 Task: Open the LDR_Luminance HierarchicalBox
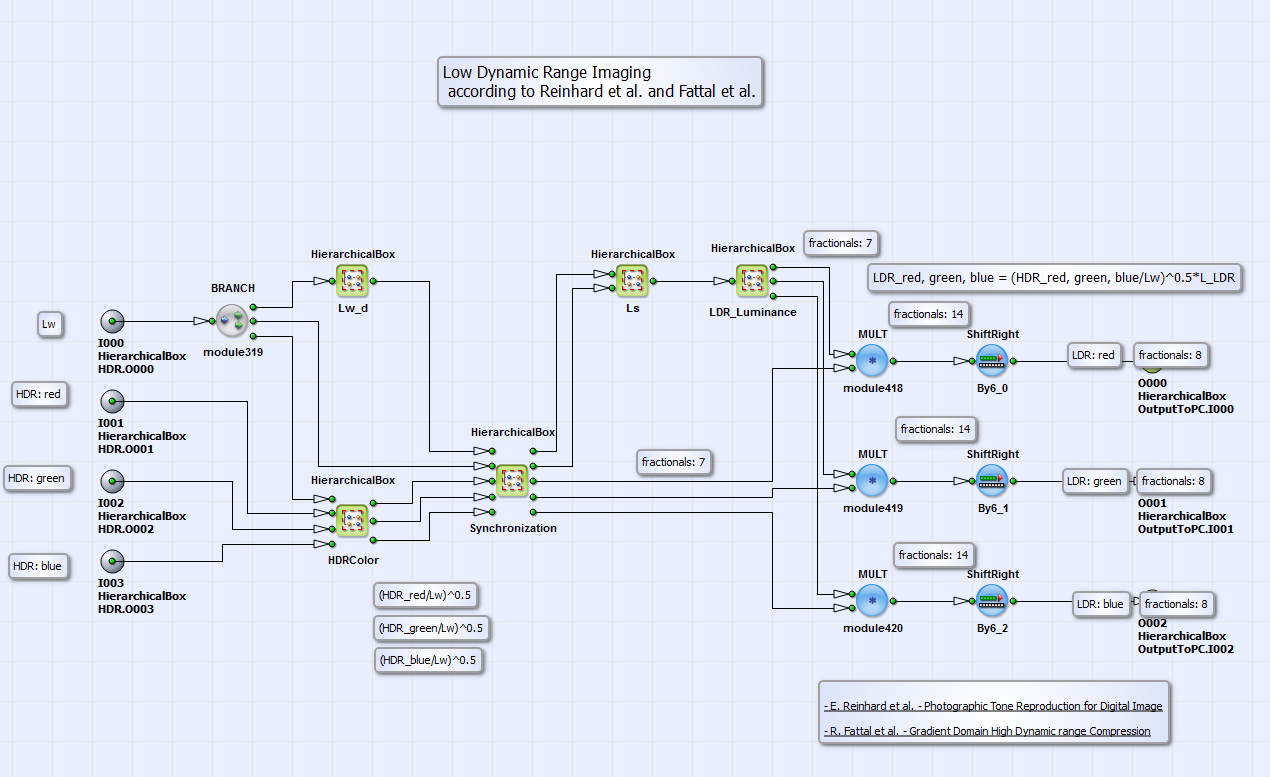click(x=752, y=281)
